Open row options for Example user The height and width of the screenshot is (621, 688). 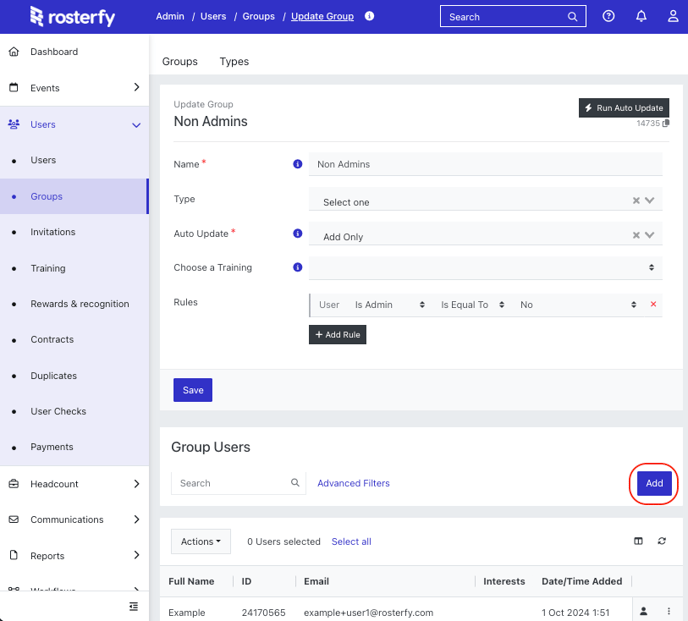coord(669,612)
